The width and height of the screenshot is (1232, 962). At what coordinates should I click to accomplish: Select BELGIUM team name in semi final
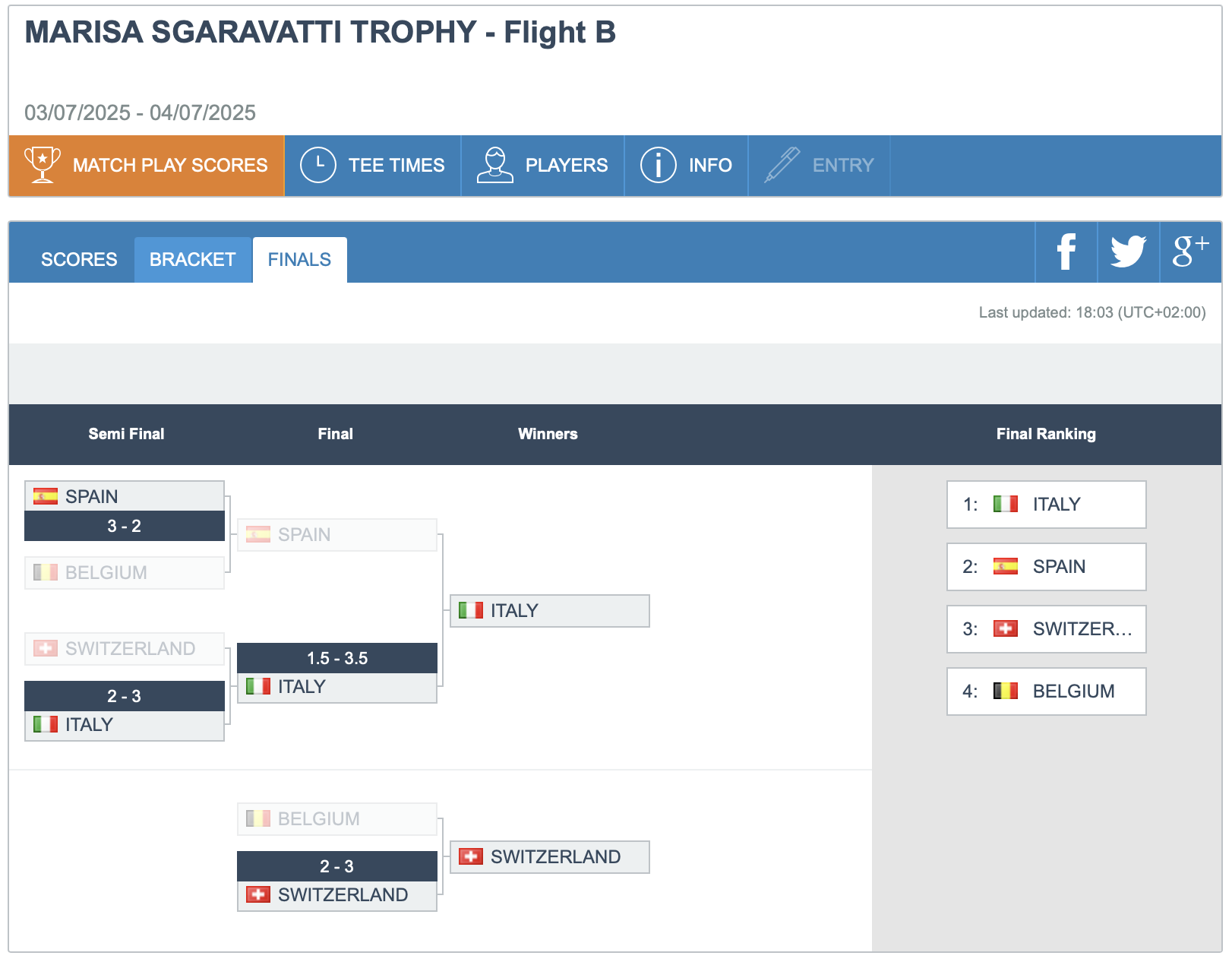tap(106, 573)
